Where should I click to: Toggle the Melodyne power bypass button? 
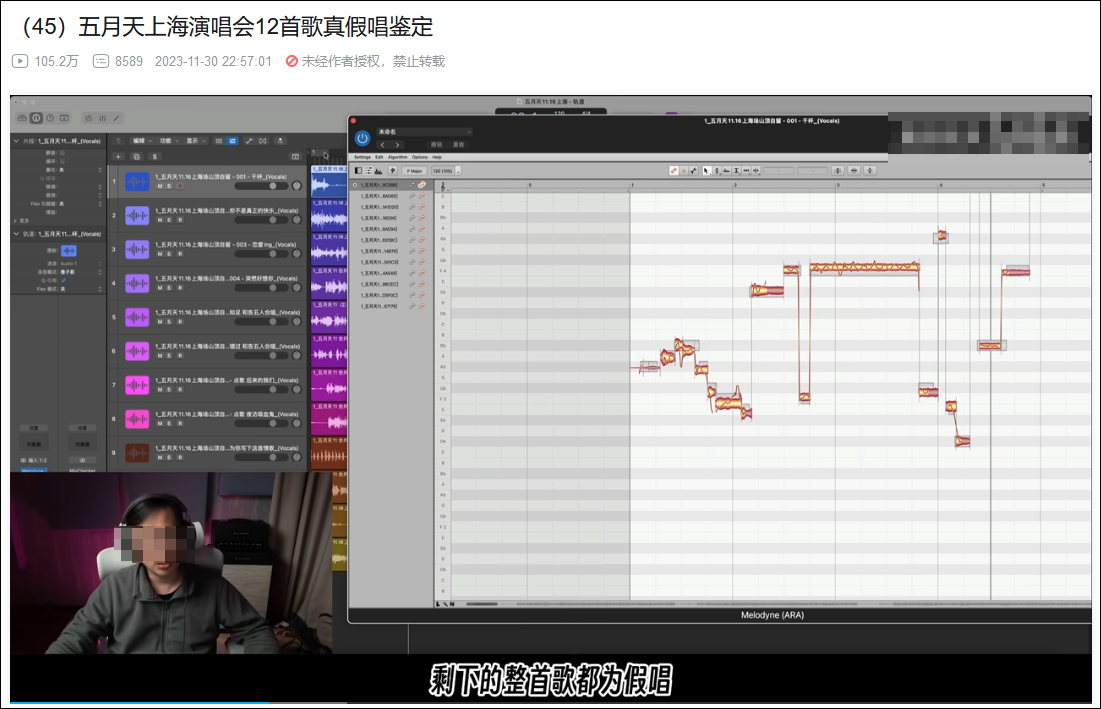[362, 139]
